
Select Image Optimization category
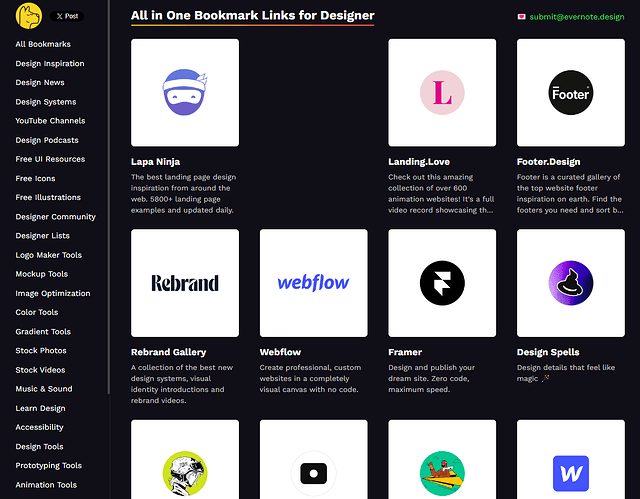(x=53, y=293)
